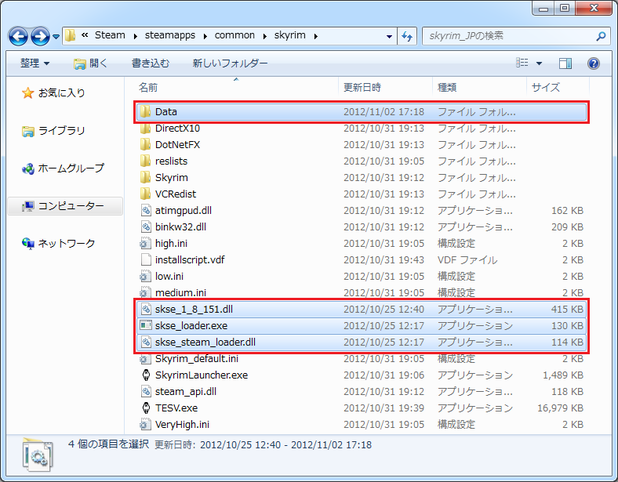Viewport: 618px width, 482px height.
Task: Expand the arrow after common breadcrumb
Action: click(x=265, y=36)
